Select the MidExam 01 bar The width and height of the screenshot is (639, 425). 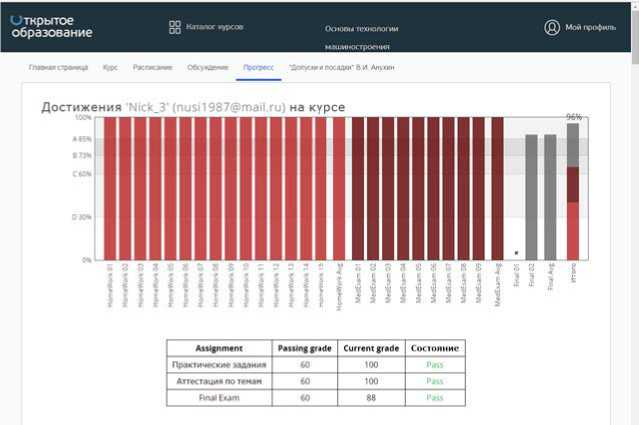click(358, 188)
